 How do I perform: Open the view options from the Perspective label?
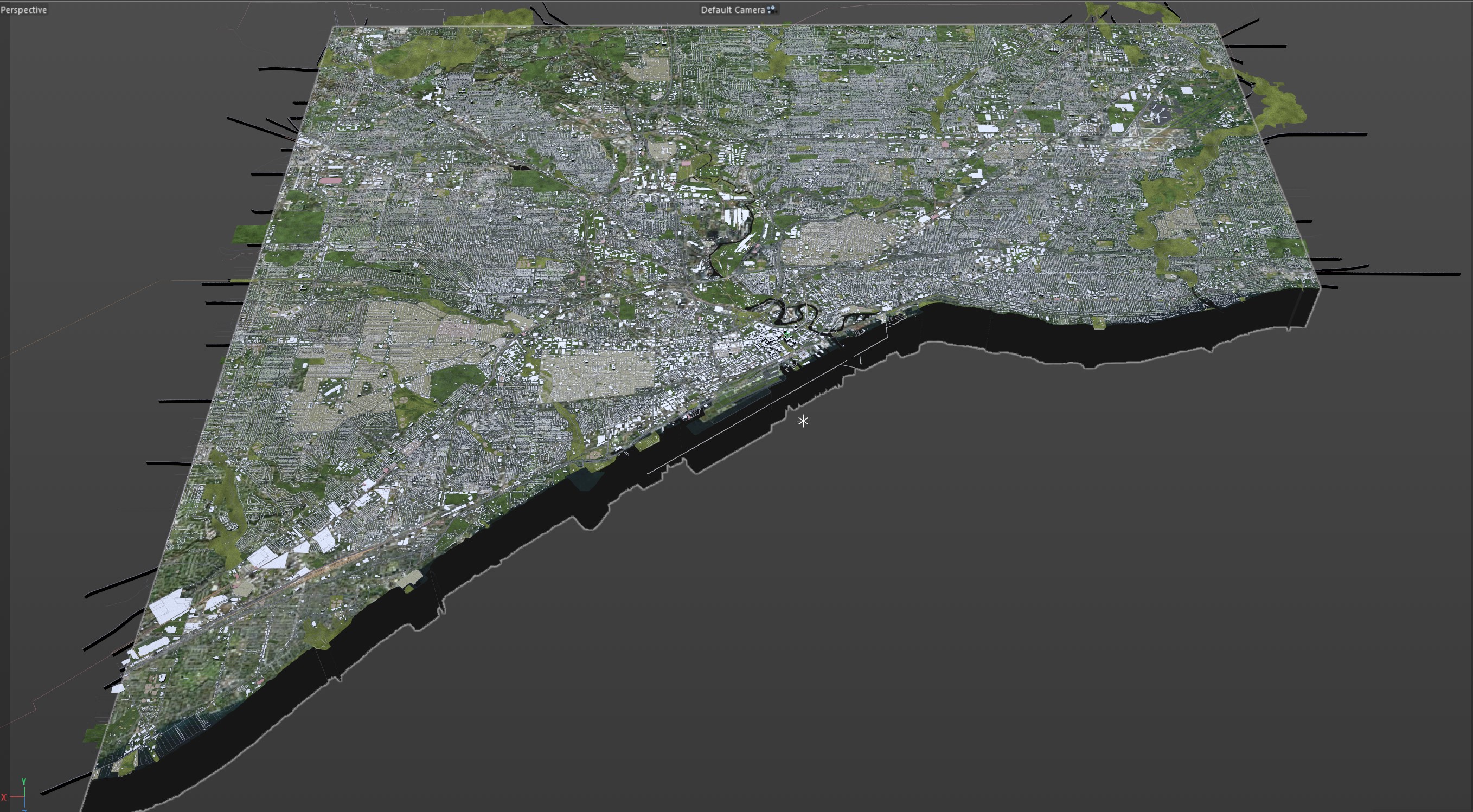coord(24,9)
